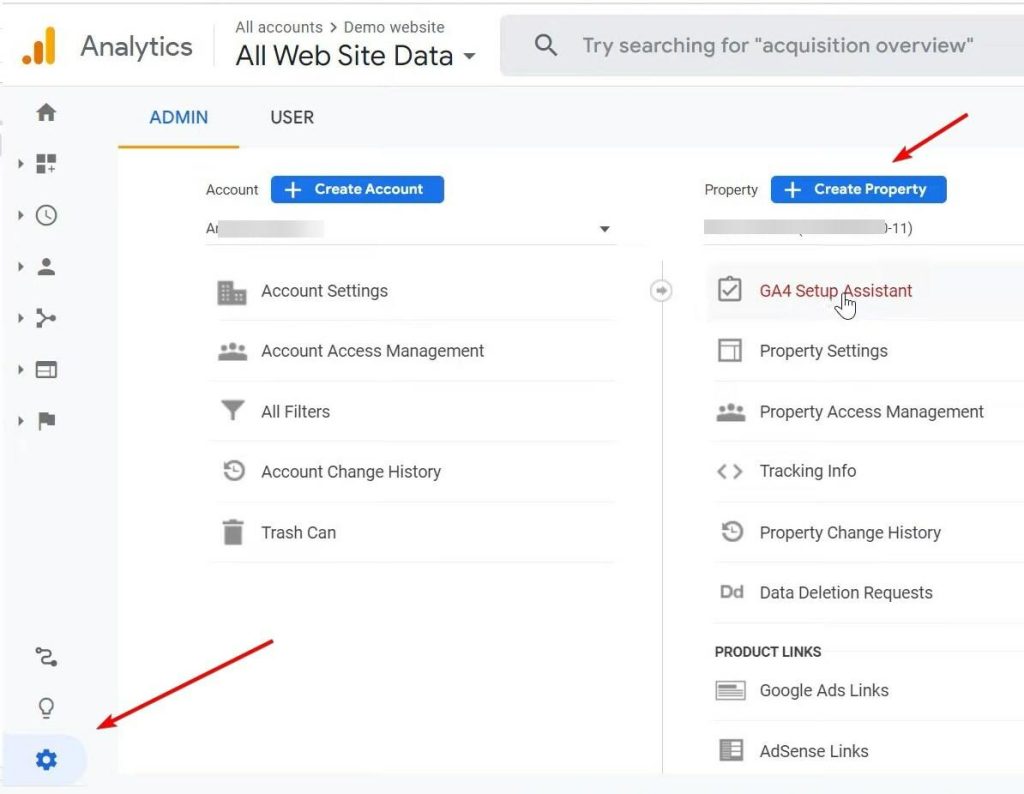Open GA4 Setup Assistant
Viewport: 1024px width, 794px height.
(835, 291)
